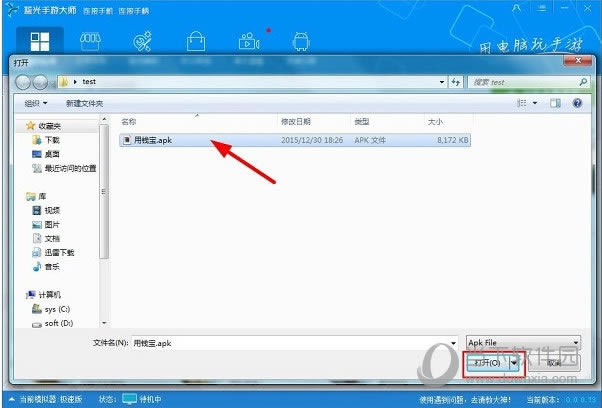This screenshot has height=408, width=602.
Task: Click the emulator status monitor icon
Action: [x=129, y=399]
